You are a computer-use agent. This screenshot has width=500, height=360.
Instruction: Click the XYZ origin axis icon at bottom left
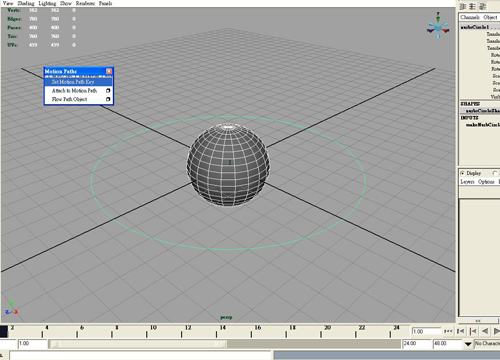(11, 309)
